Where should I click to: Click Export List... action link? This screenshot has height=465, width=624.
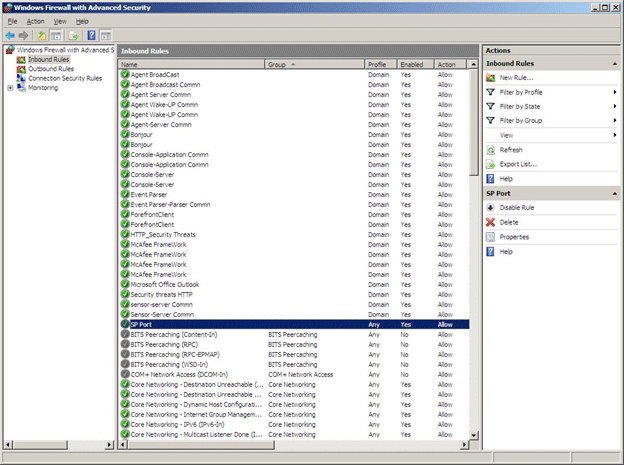pyautogui.click(x=518, y=164)
